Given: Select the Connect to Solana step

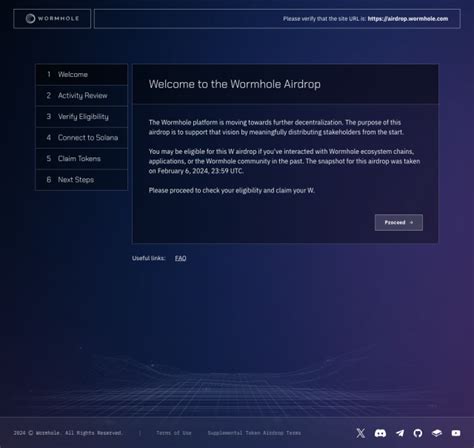Looking at the screenshot, I should tap(82, 138).
